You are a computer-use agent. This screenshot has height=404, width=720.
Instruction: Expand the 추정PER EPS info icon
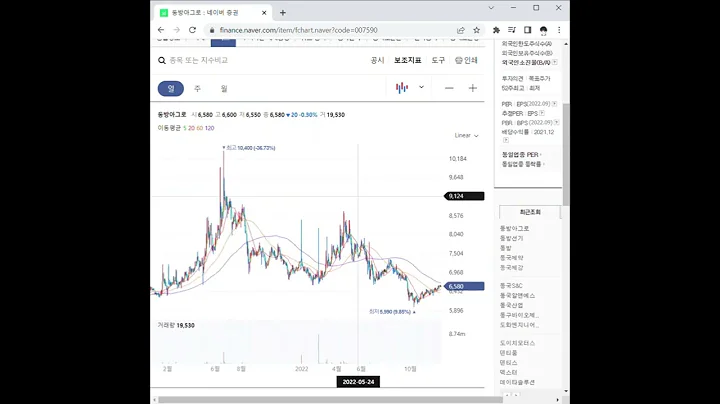542,113
